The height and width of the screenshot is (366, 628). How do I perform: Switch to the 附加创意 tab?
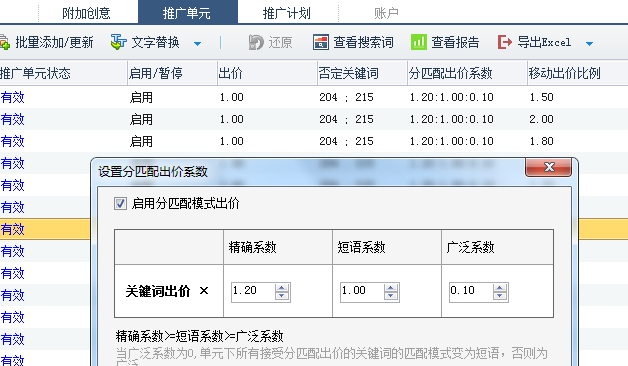(x=87, y=13)
